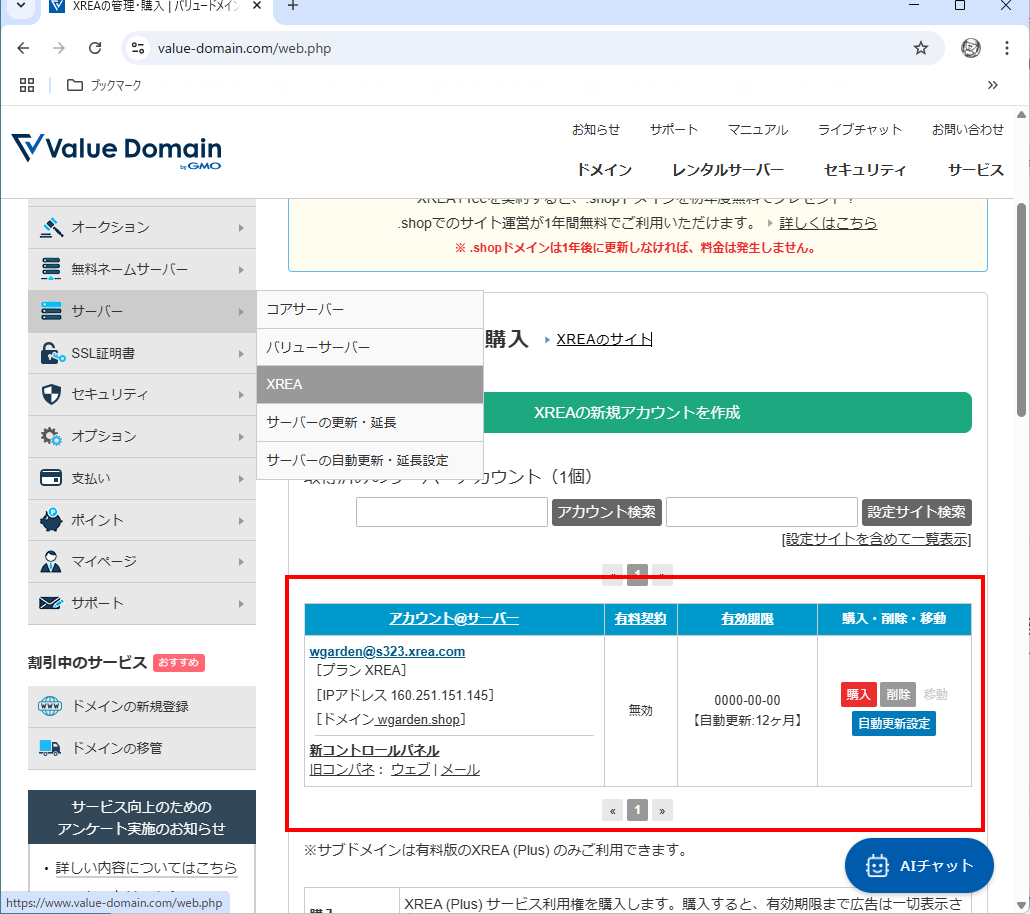Image resolution: width=1030 pixels, height=914 pixels.
Task: Click the payment card icon in sidebar
Action: 51,478
